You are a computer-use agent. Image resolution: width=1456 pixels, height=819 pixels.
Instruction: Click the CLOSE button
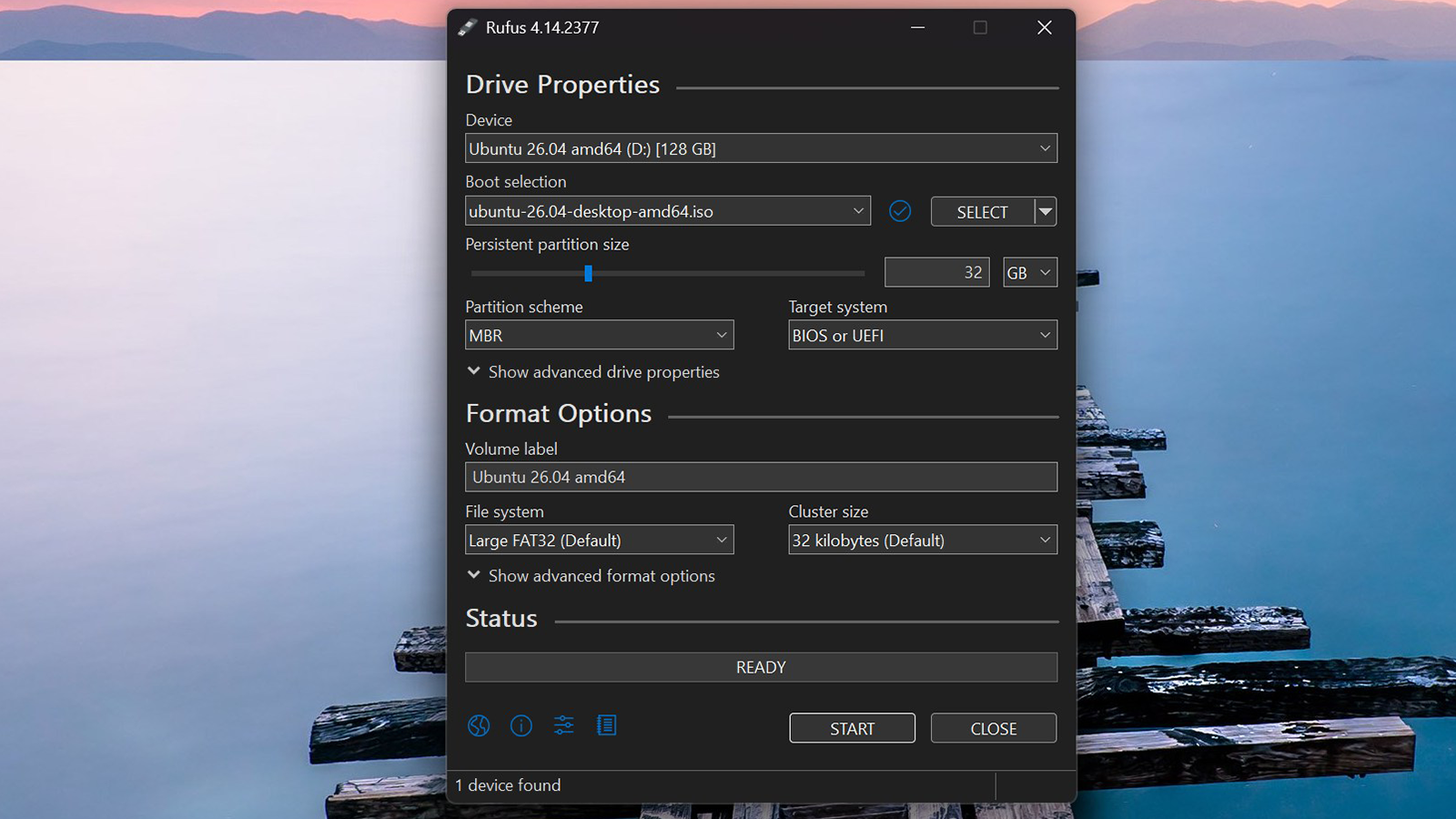994,728
